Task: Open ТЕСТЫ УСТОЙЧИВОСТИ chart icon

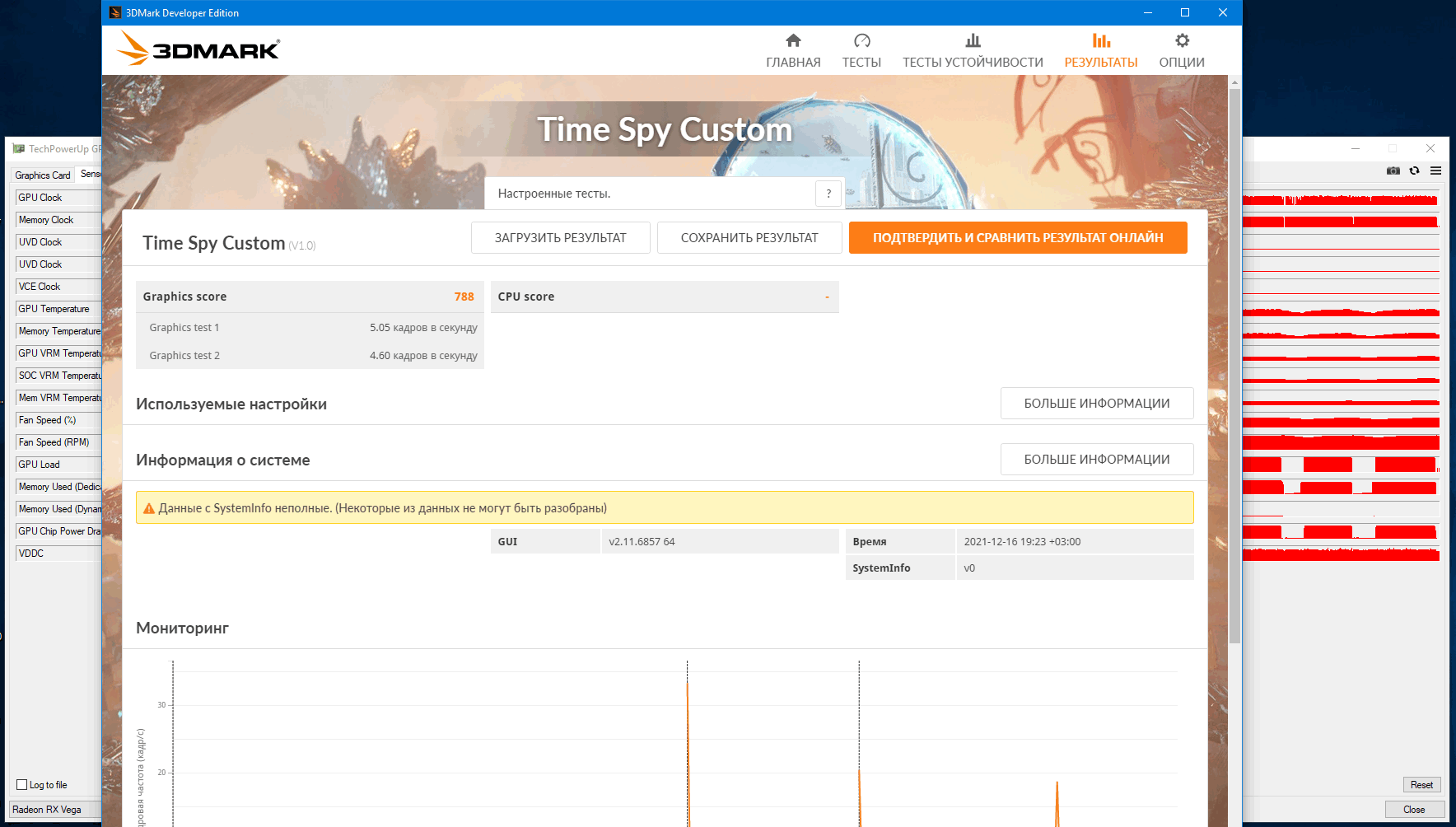Action: coord(973,40)
